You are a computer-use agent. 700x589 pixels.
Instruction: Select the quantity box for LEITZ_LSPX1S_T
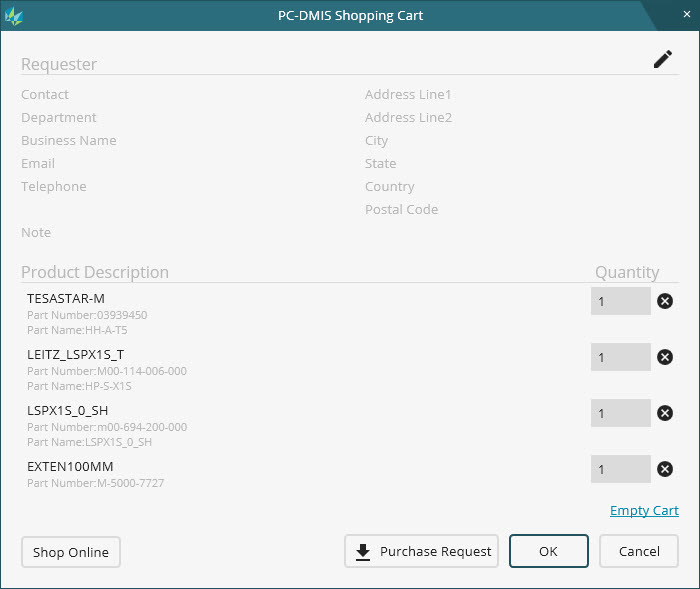point(620,357)
